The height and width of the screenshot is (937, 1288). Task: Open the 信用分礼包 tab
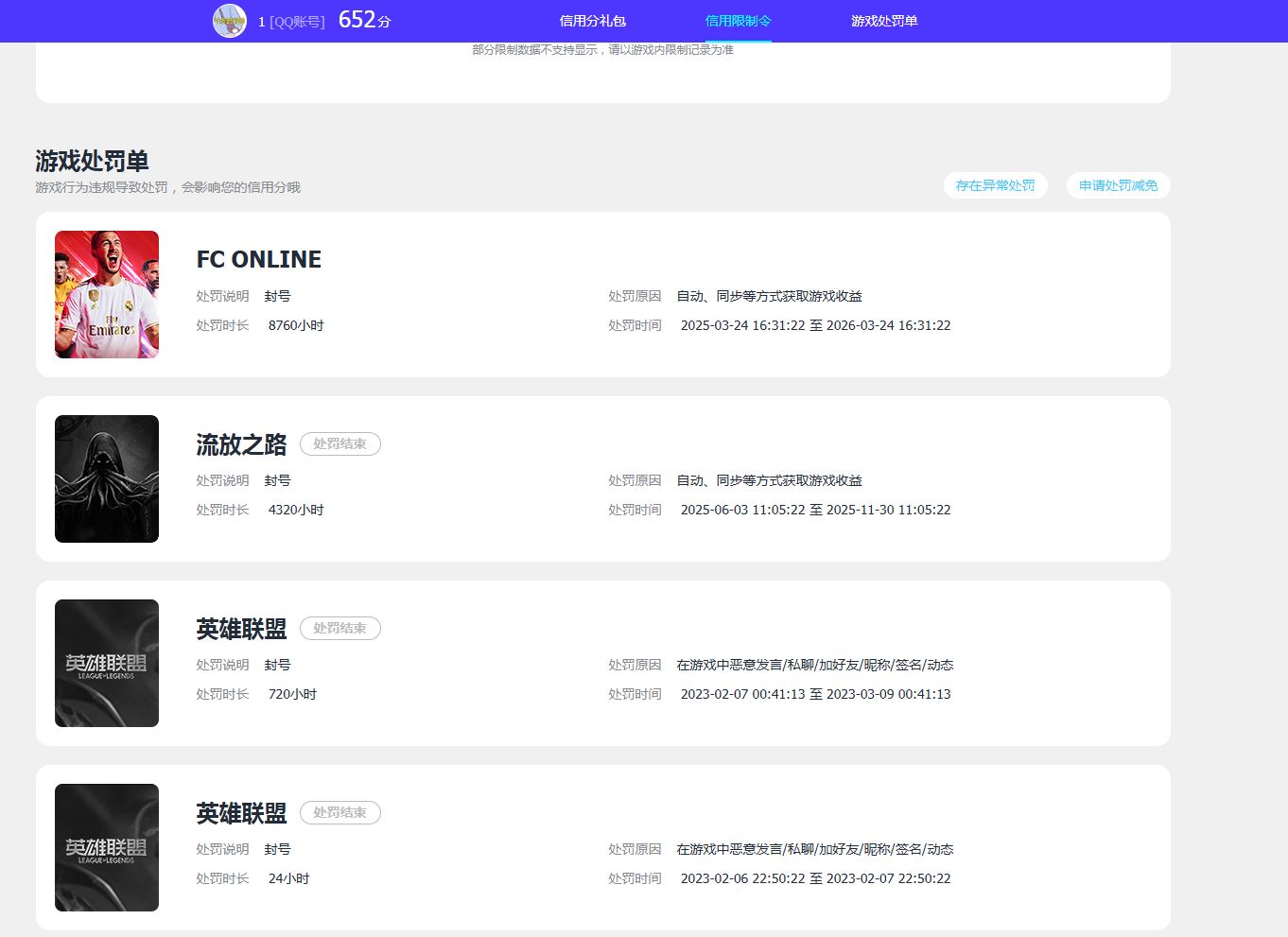point(592,21)
